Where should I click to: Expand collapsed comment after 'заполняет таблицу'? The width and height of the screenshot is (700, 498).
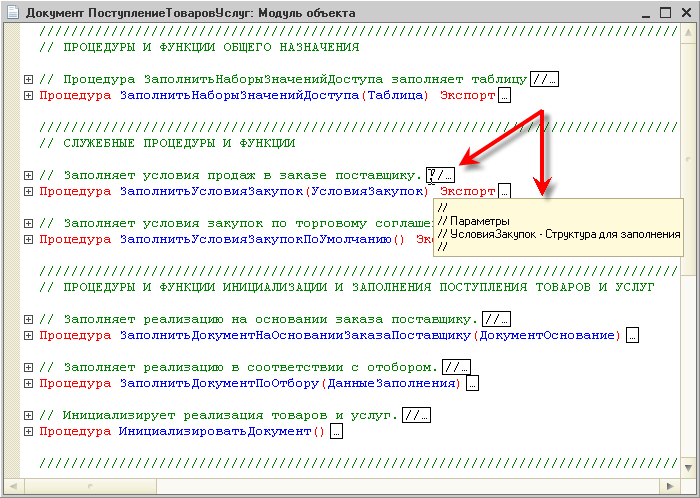pyautogui.click(x=544, y=79)
